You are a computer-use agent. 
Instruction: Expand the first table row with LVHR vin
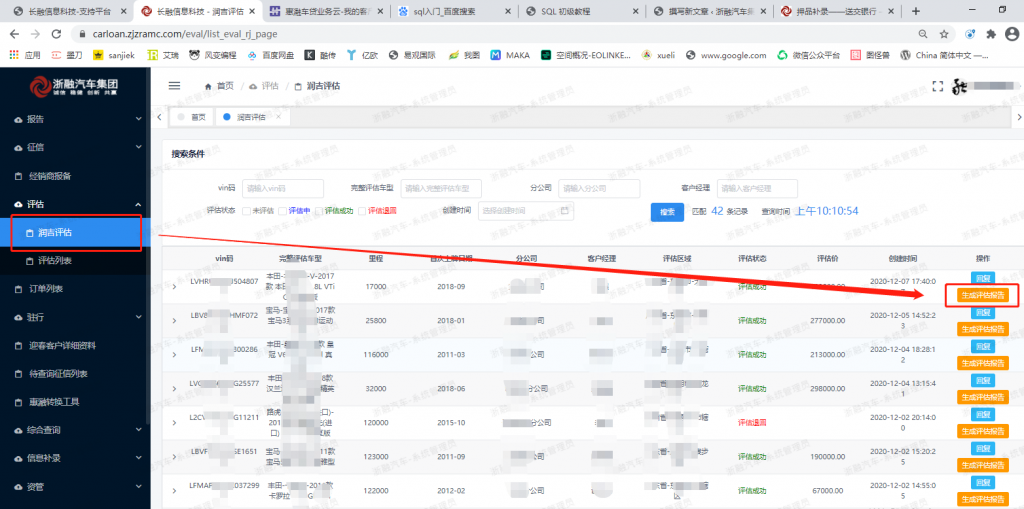tap(174, 286)
